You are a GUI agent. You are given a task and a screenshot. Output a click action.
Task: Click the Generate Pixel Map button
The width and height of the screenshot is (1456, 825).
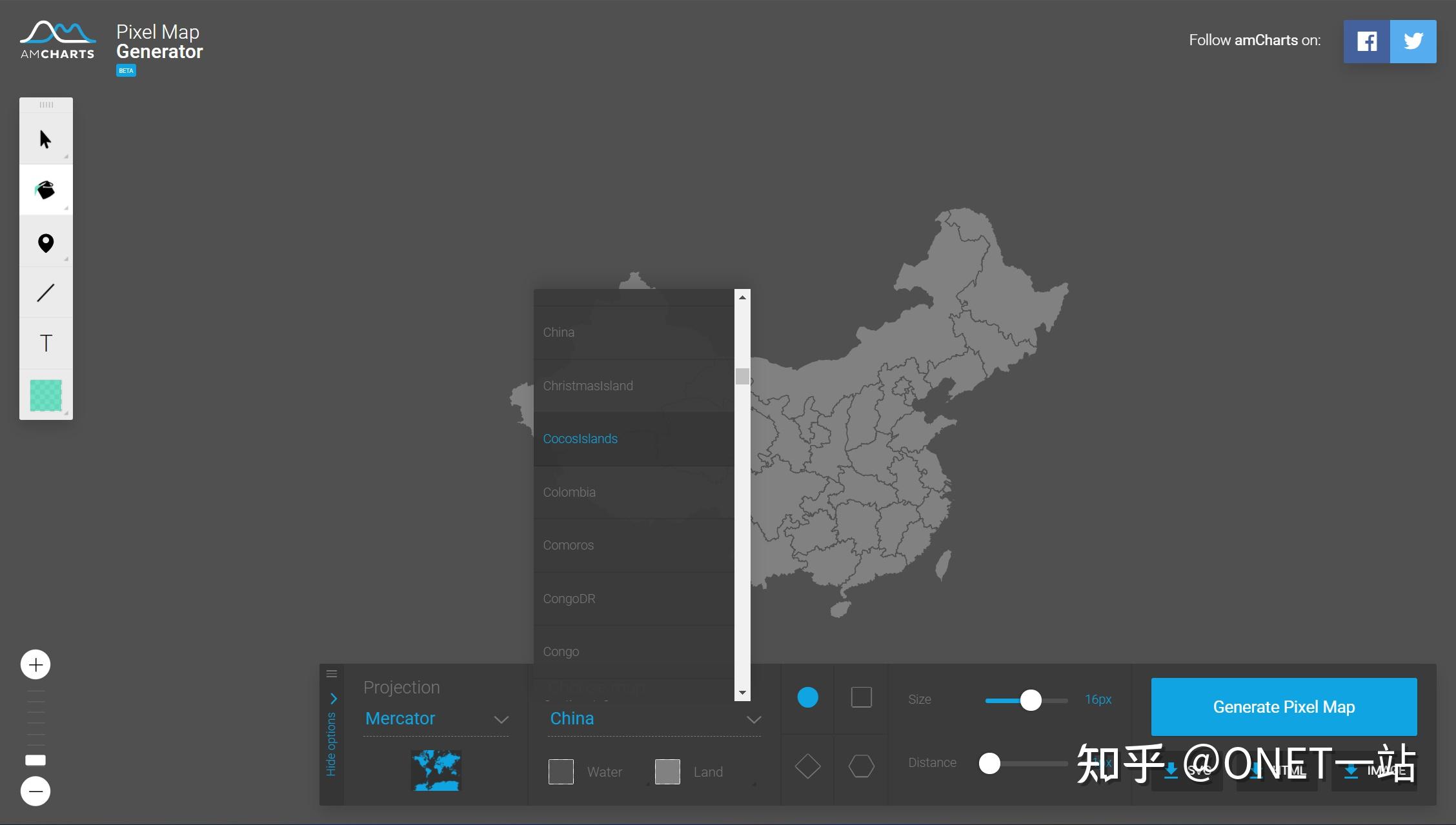tap(1283, 707)
